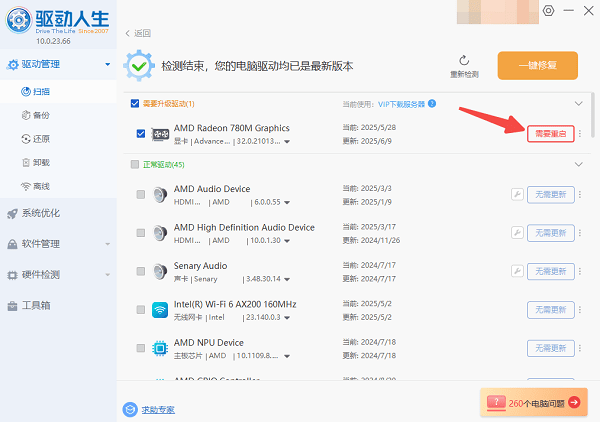Viewport: 600px width, 422px height.
Task: Open version dropdown 6.0.0.55 for AMD Audio
Action: tap(287, 202)
